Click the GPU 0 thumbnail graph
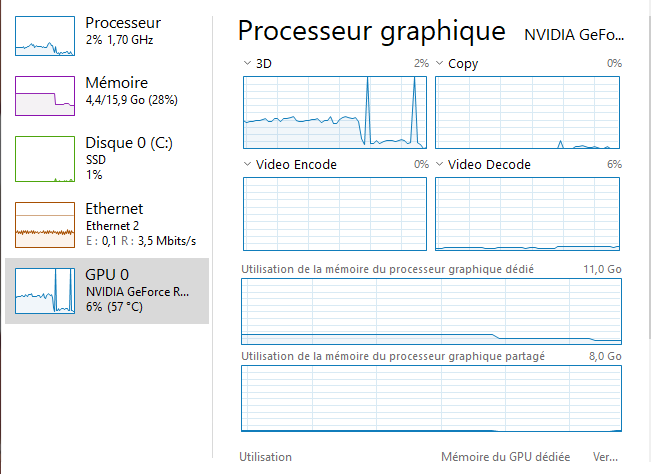This screenshot has height=474, width=651. click(45, 290)
